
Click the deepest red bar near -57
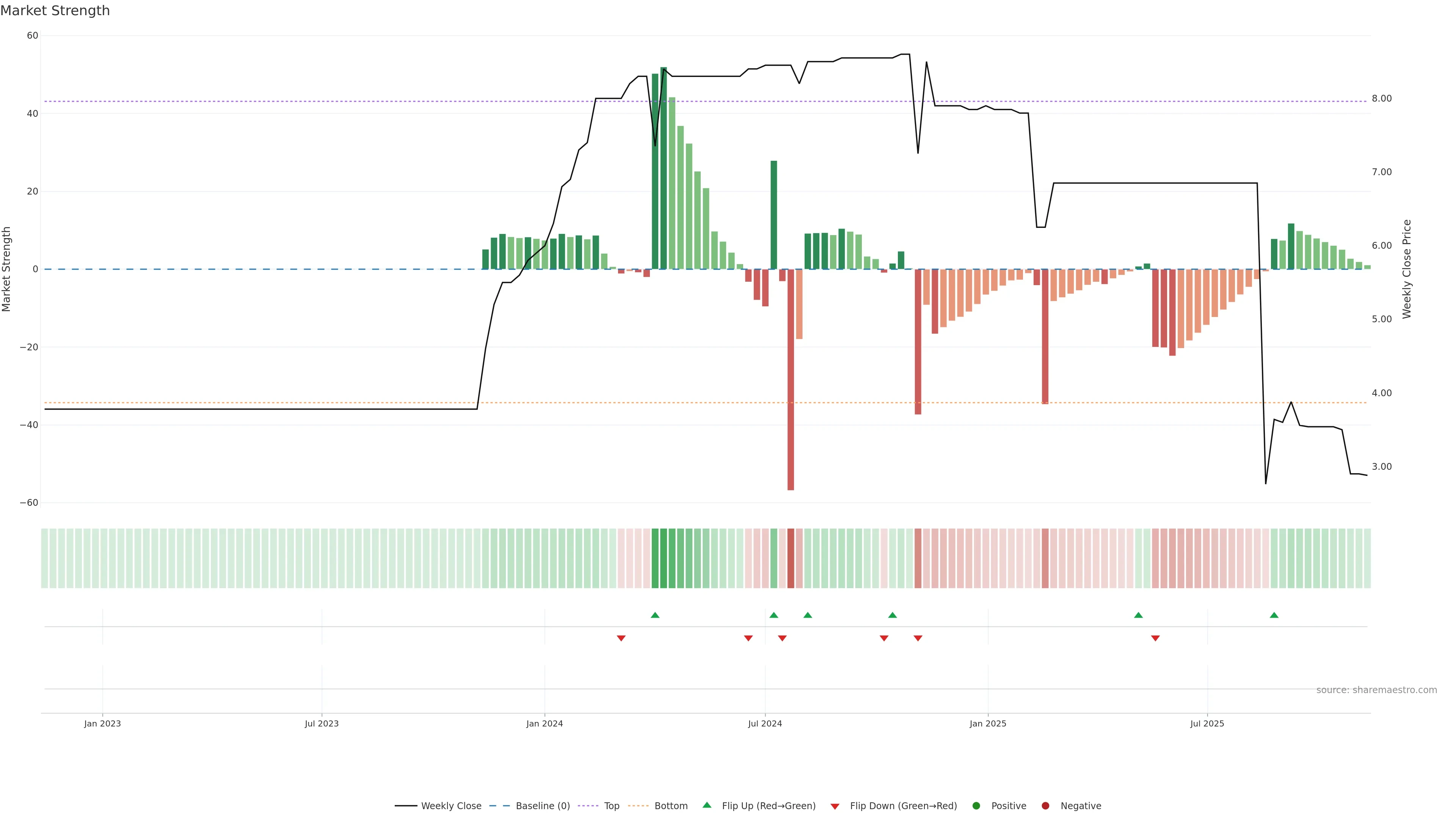pyautogui.click(x=791, y=379)
